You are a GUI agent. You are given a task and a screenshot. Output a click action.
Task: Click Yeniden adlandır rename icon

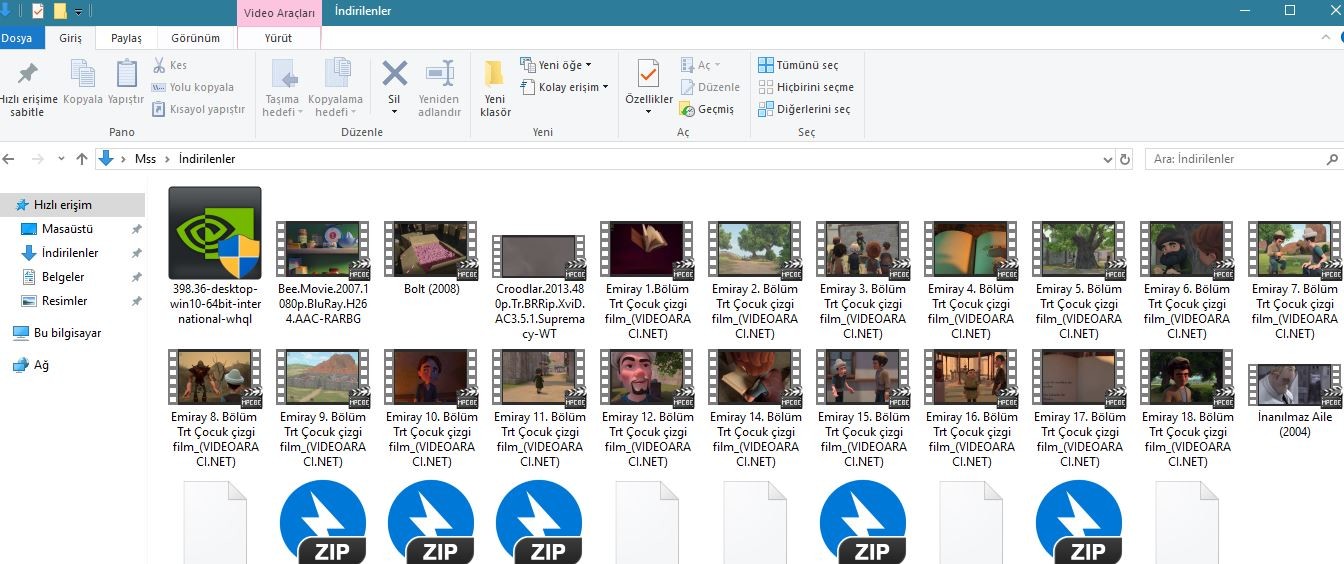439,88
